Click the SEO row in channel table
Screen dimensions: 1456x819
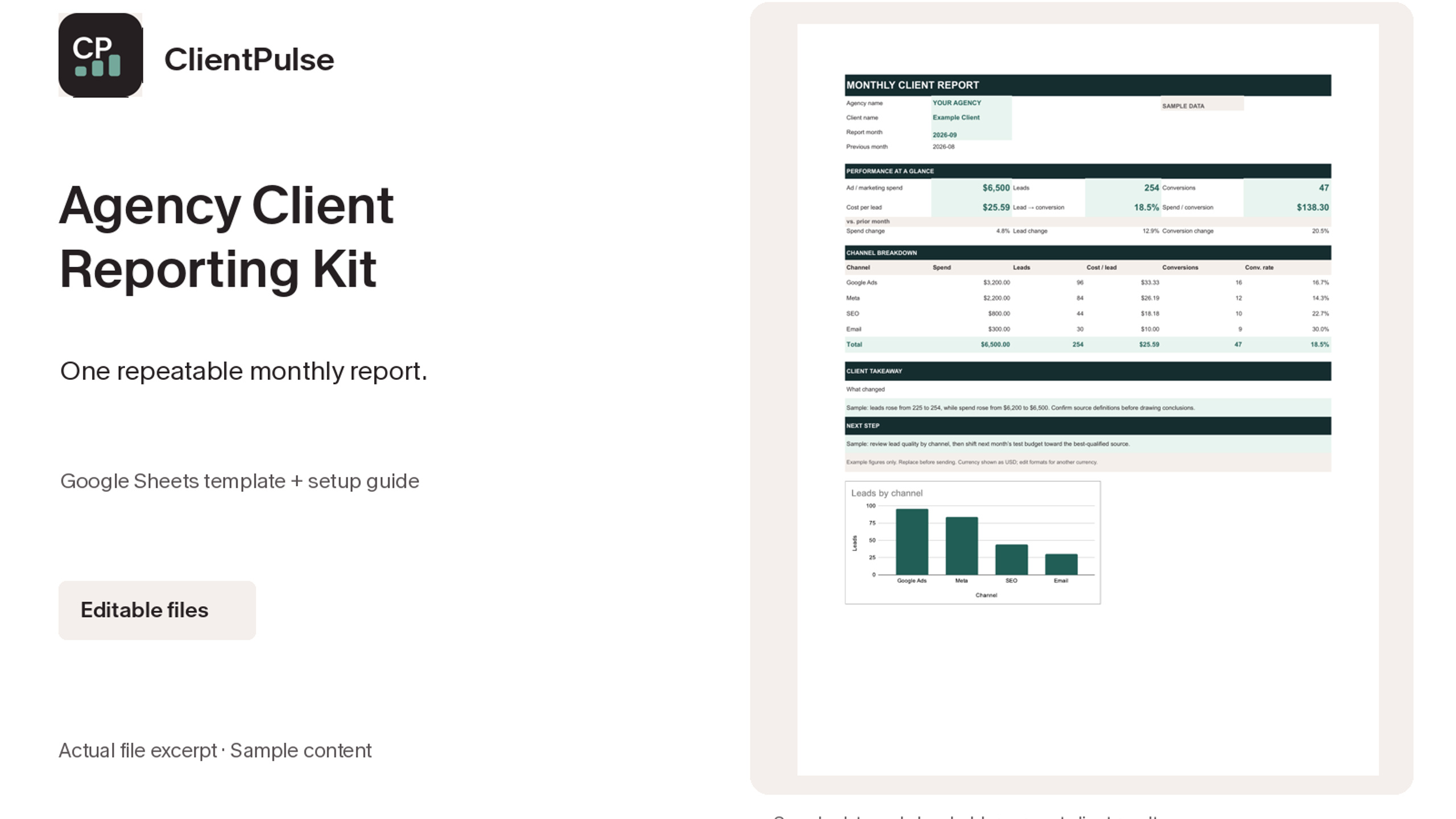1087,313
